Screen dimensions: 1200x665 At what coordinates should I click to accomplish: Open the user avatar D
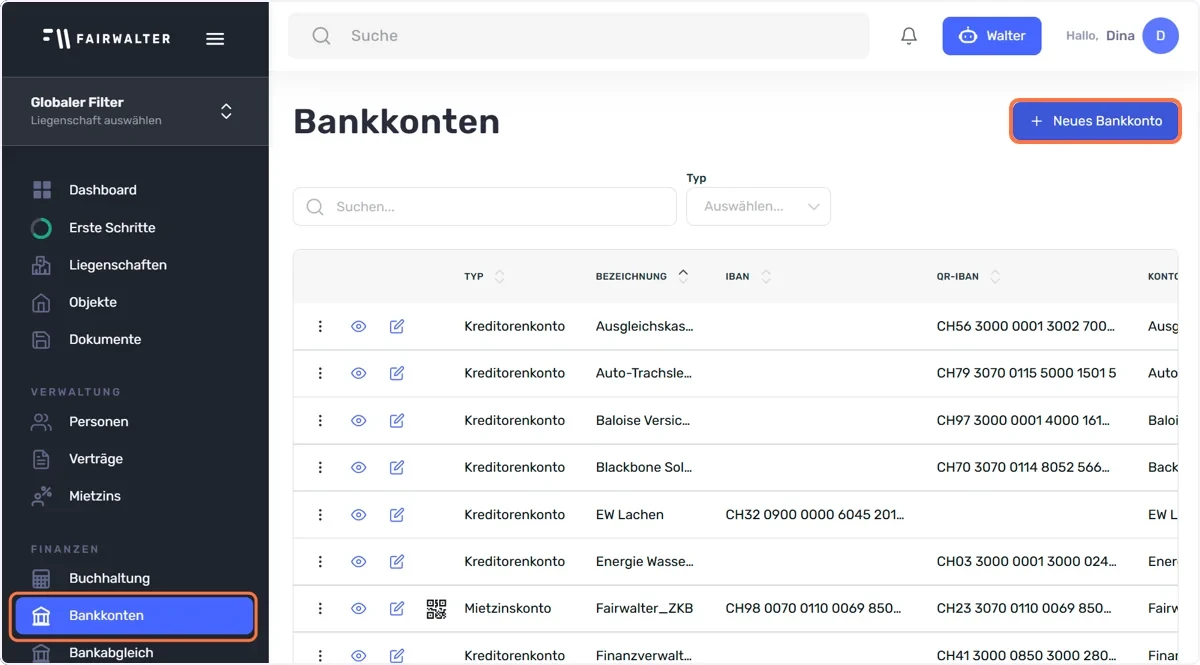(1160, 36)
